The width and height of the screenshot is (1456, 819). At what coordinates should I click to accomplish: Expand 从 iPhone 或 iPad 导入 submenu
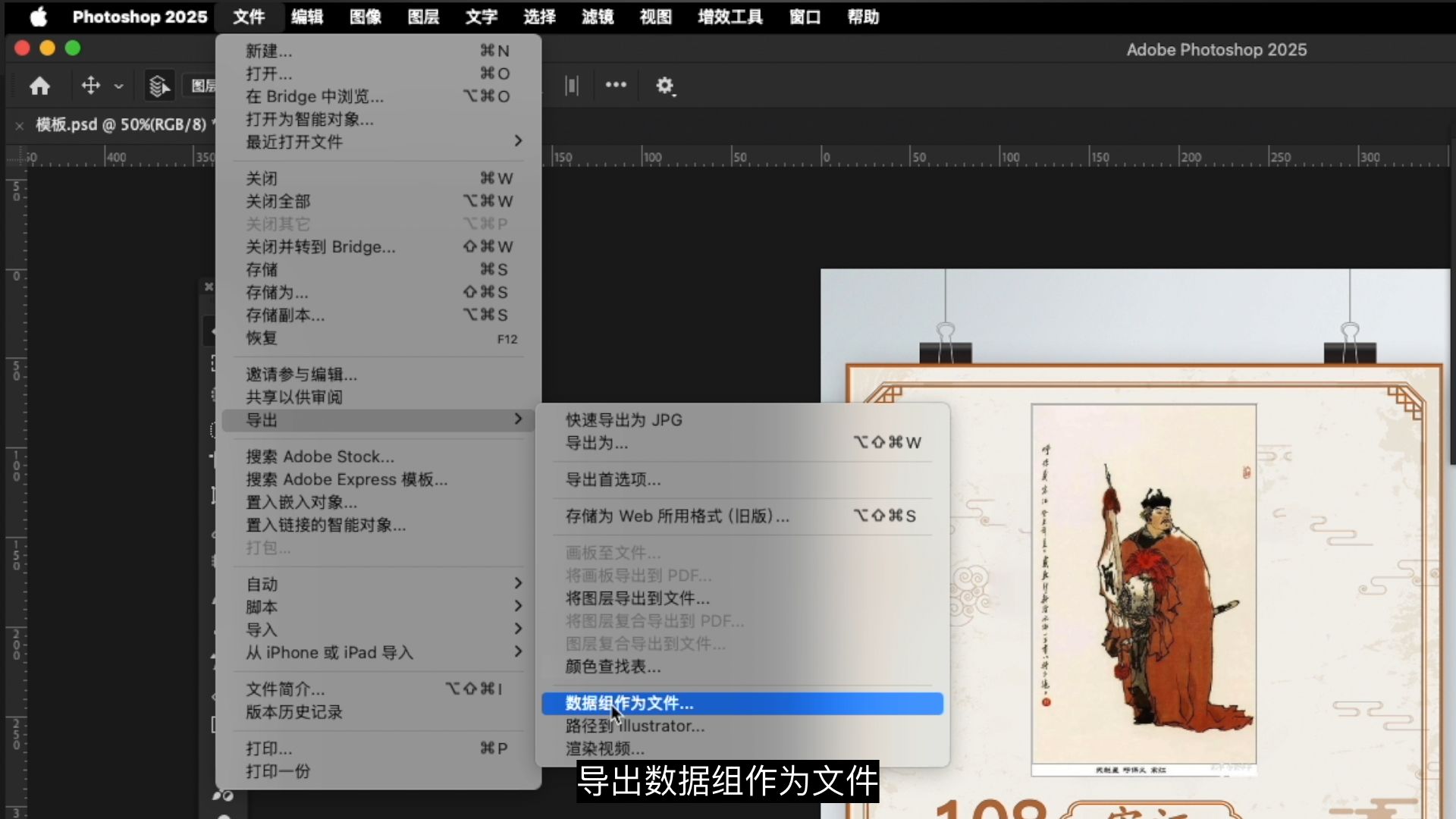(378, 652)
